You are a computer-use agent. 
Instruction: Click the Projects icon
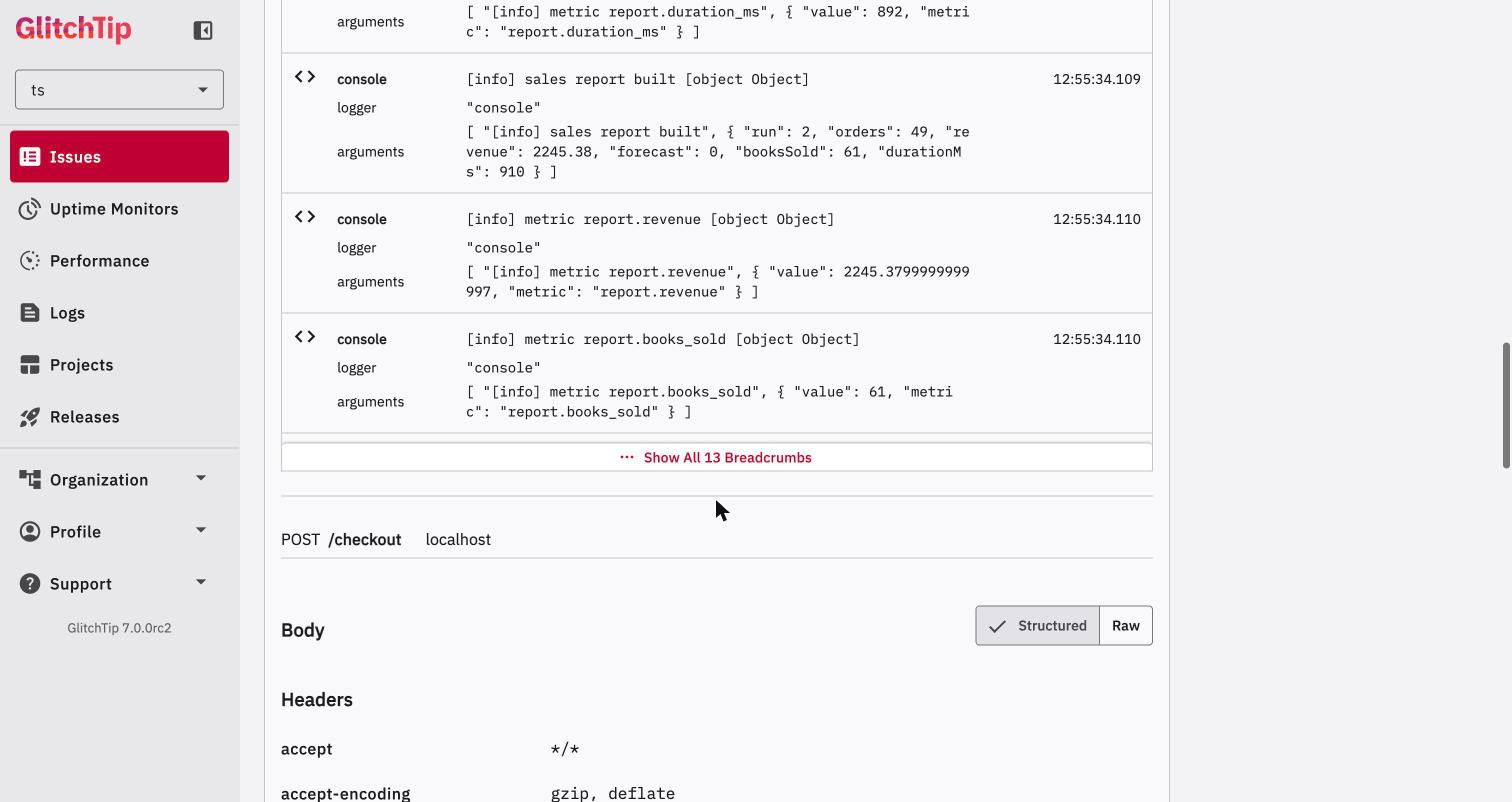point(30,365)
